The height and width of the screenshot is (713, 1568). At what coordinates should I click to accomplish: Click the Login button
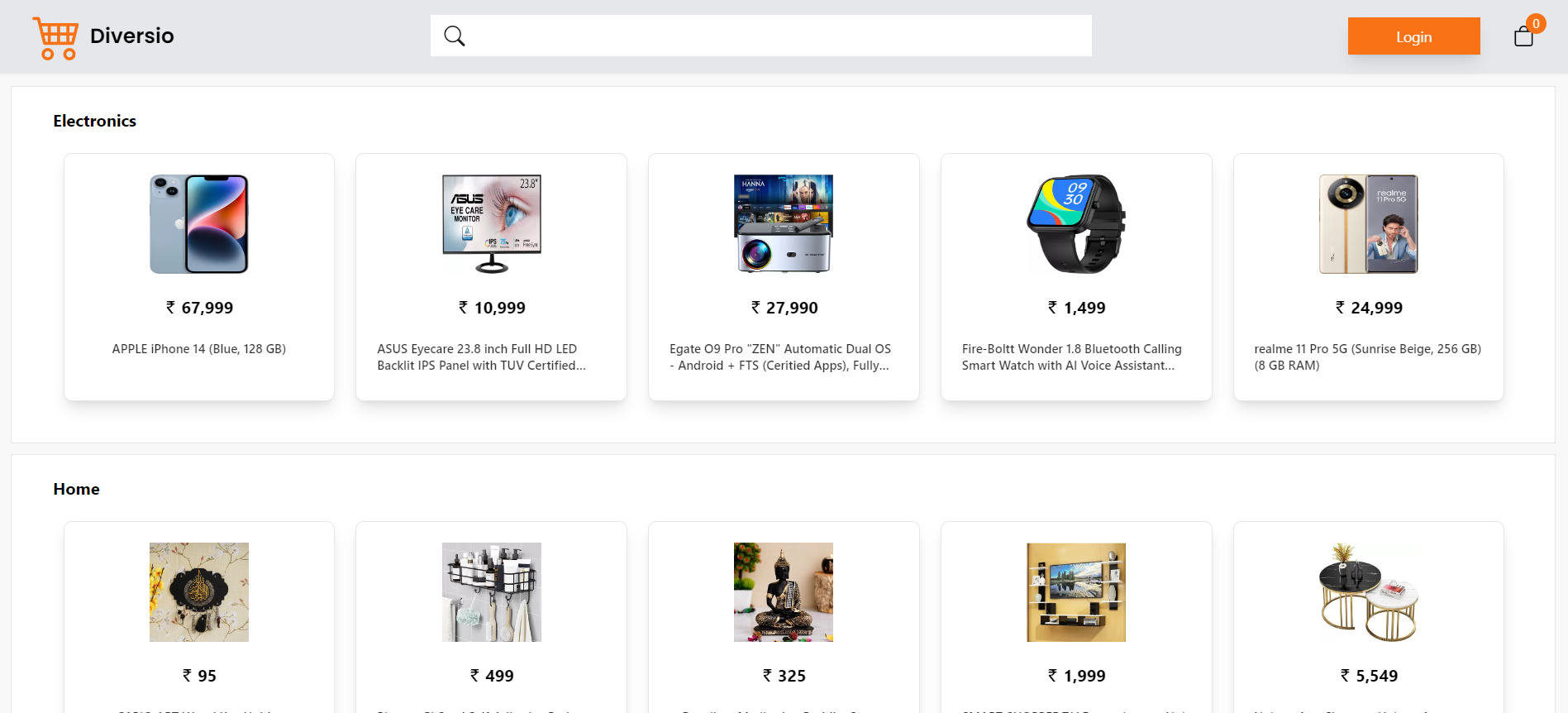pos(1413,36)
